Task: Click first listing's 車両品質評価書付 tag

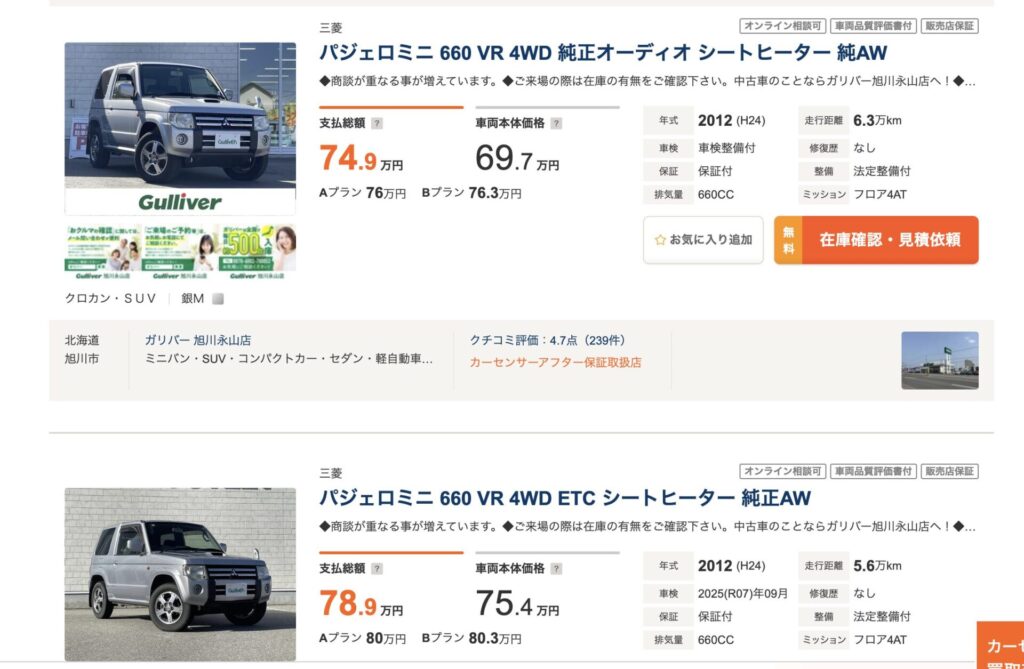Action: (x=873, y=26)
